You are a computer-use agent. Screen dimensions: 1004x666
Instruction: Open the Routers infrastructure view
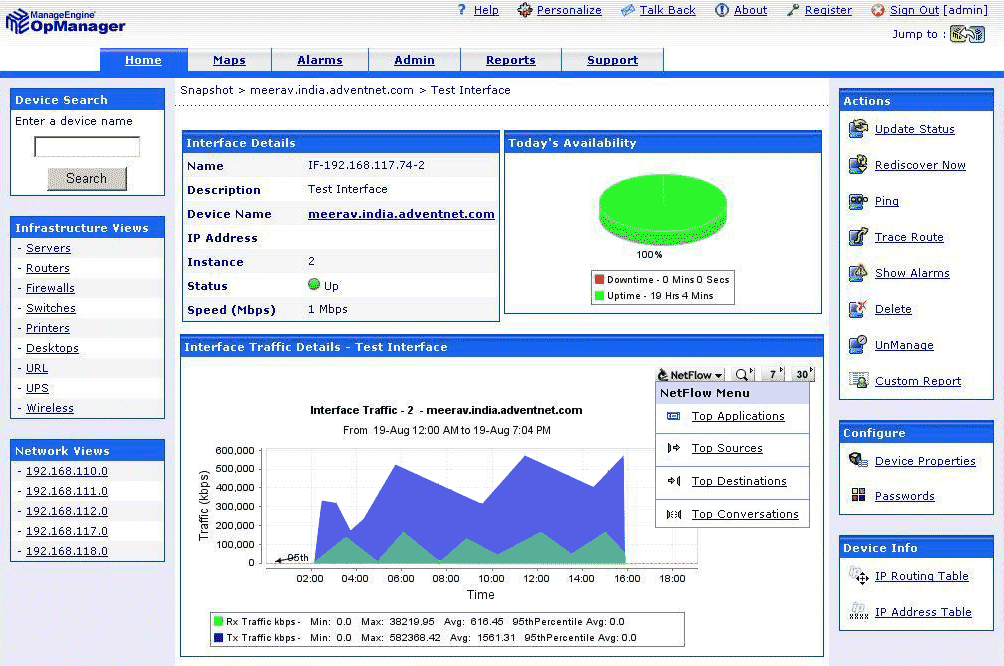pos(47,268)
